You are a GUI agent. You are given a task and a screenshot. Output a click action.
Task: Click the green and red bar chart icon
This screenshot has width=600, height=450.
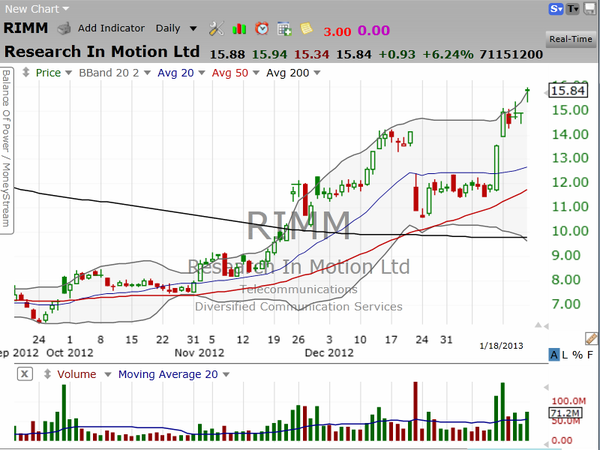[x=239, y=29]
